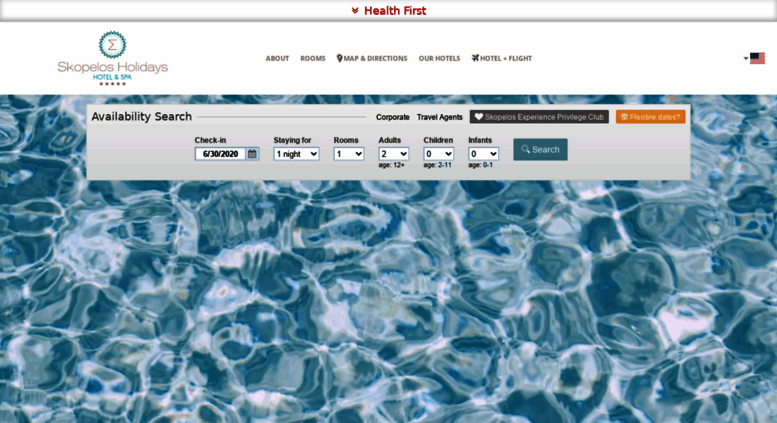Open the Infants count dropdown
This screenshot has width=777, height=423.
(x=484, y=154)
